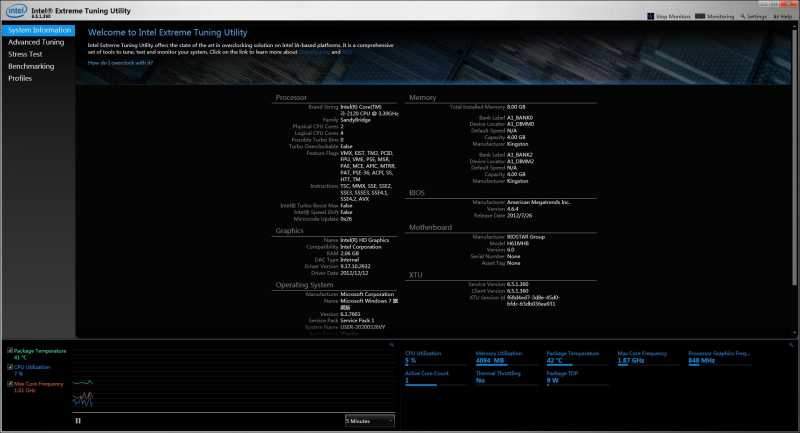Select the System Information tab

point(37,30)
